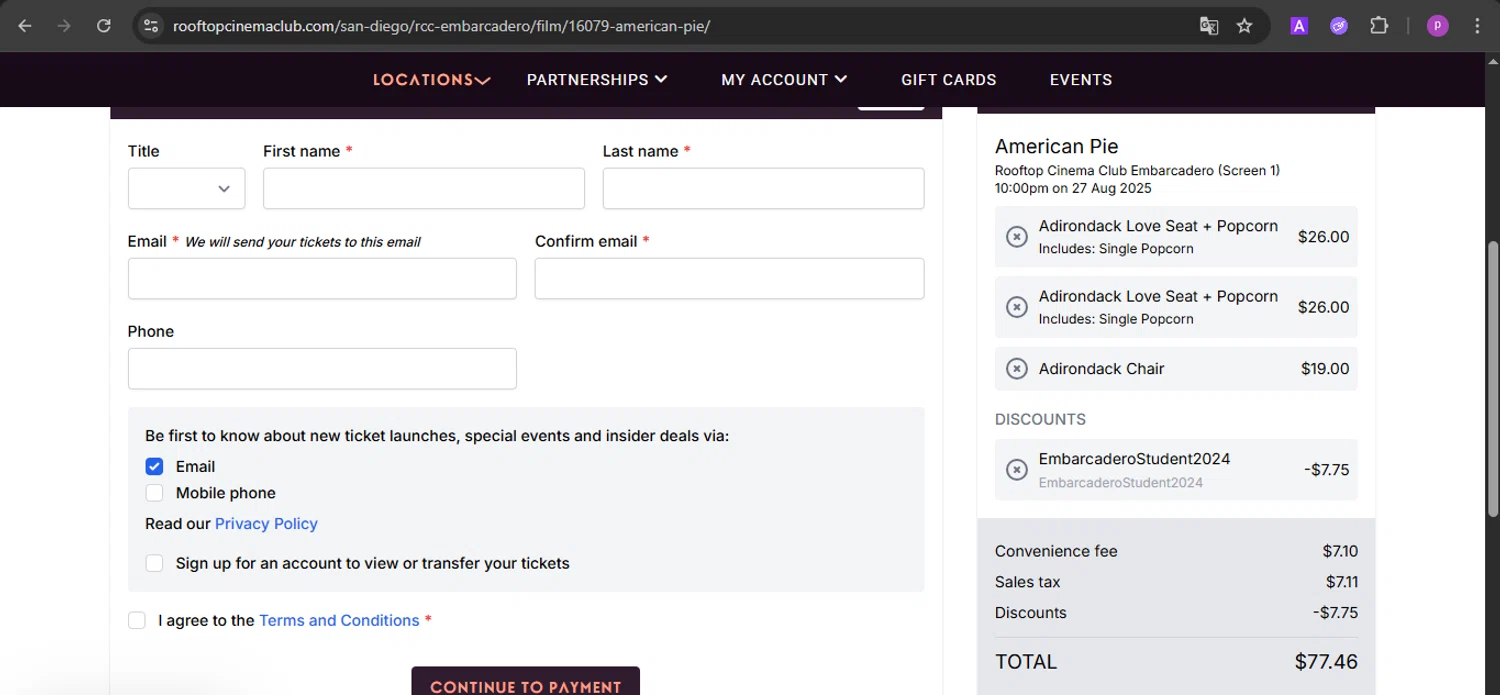The height and width of the screenshot is (695, 1500).
Task: Agree to the Terms and Conditions checkbox
Action: point(137,620)
